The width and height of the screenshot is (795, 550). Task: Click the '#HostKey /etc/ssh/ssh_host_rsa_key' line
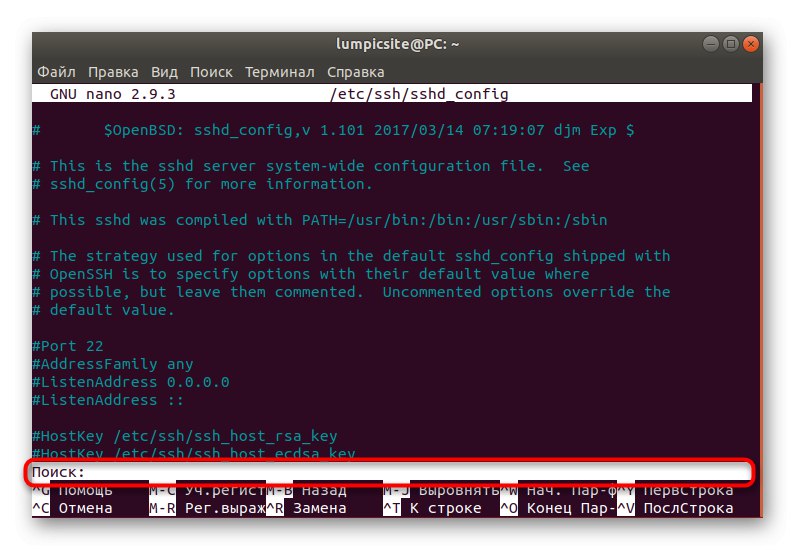click(185, 436)
